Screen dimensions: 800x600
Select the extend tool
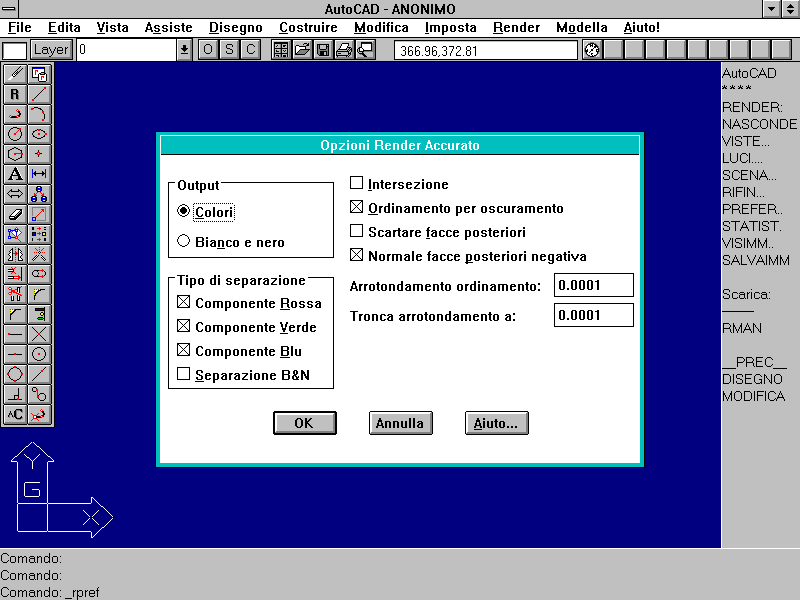[15, 274]
